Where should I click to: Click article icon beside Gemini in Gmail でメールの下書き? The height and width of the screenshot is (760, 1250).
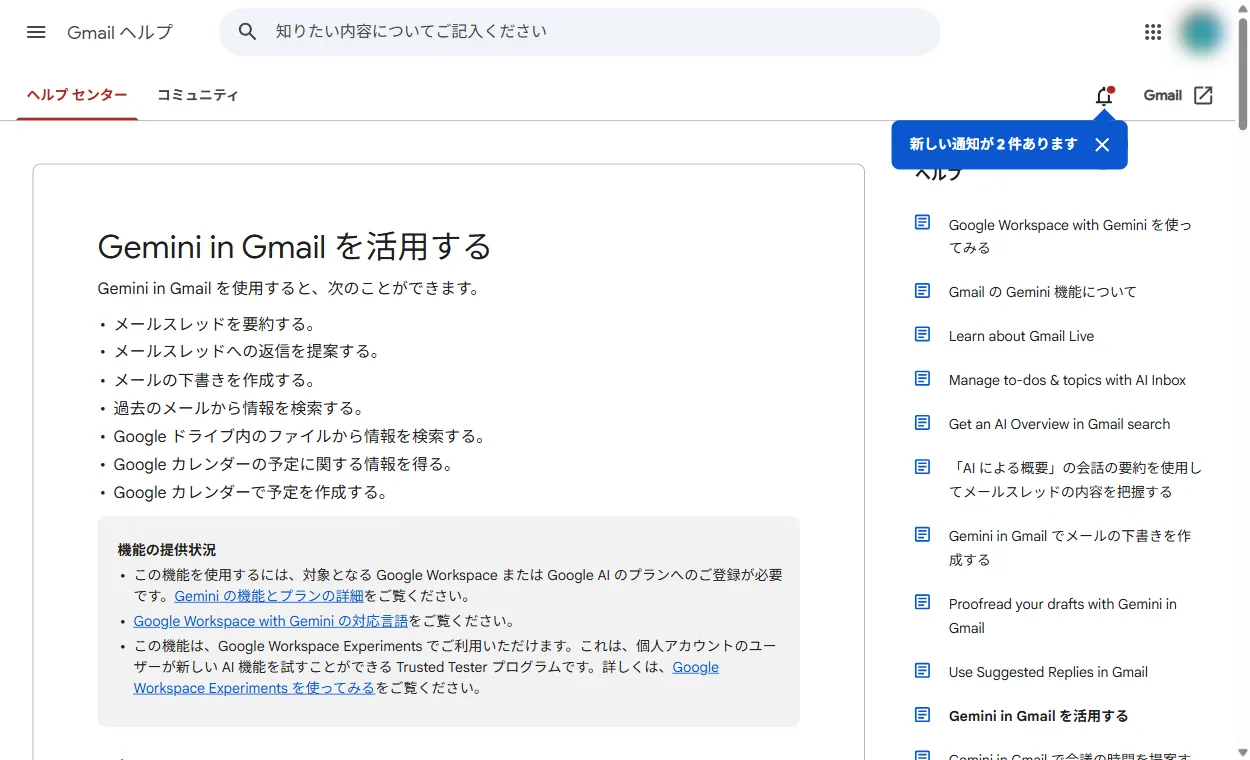pyautogui.click(x=922, y=535)
